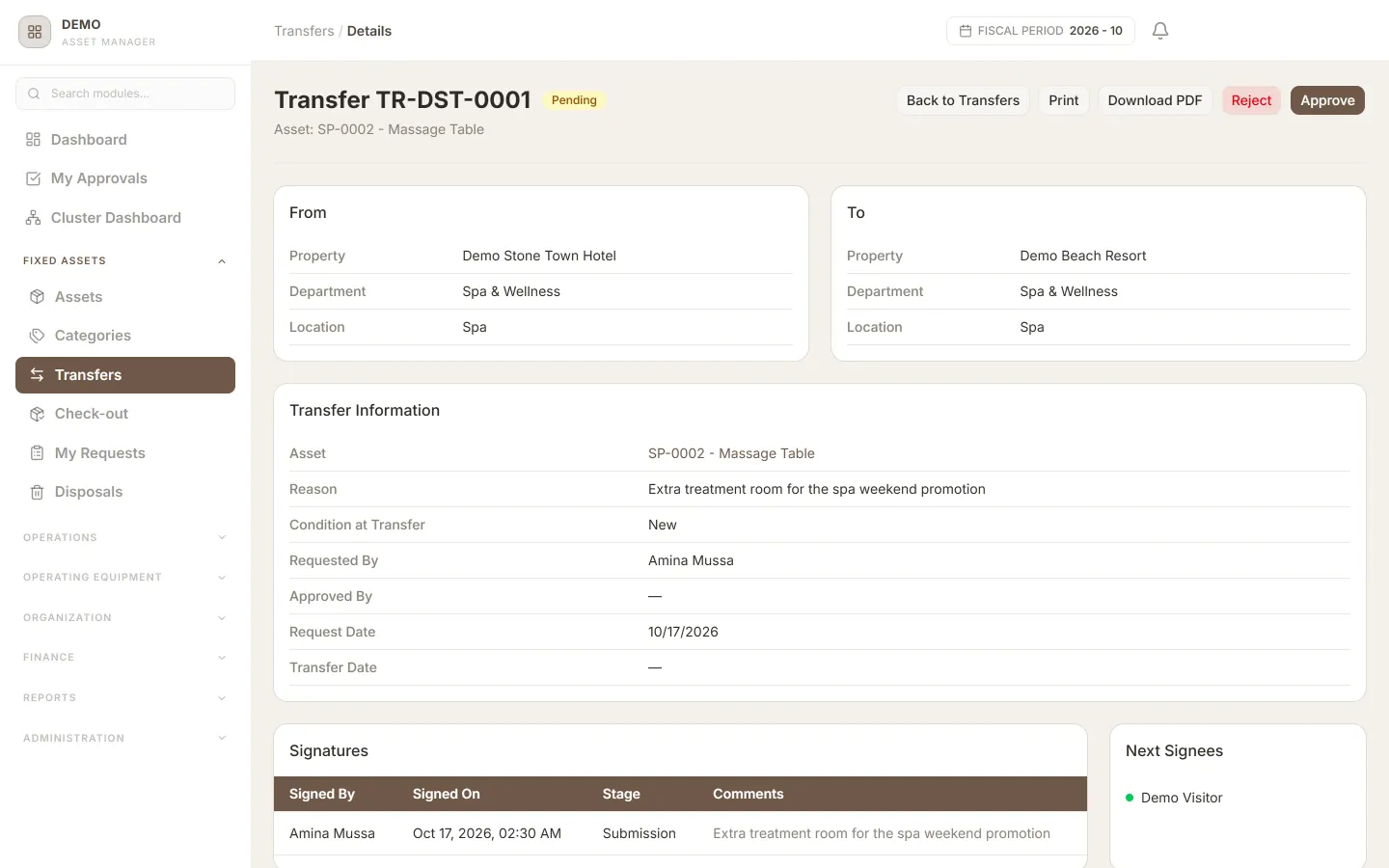Screen dimensions: 1389x868
Task: Click the calendar icon in Fiscal Period
Action: (966, 31)
